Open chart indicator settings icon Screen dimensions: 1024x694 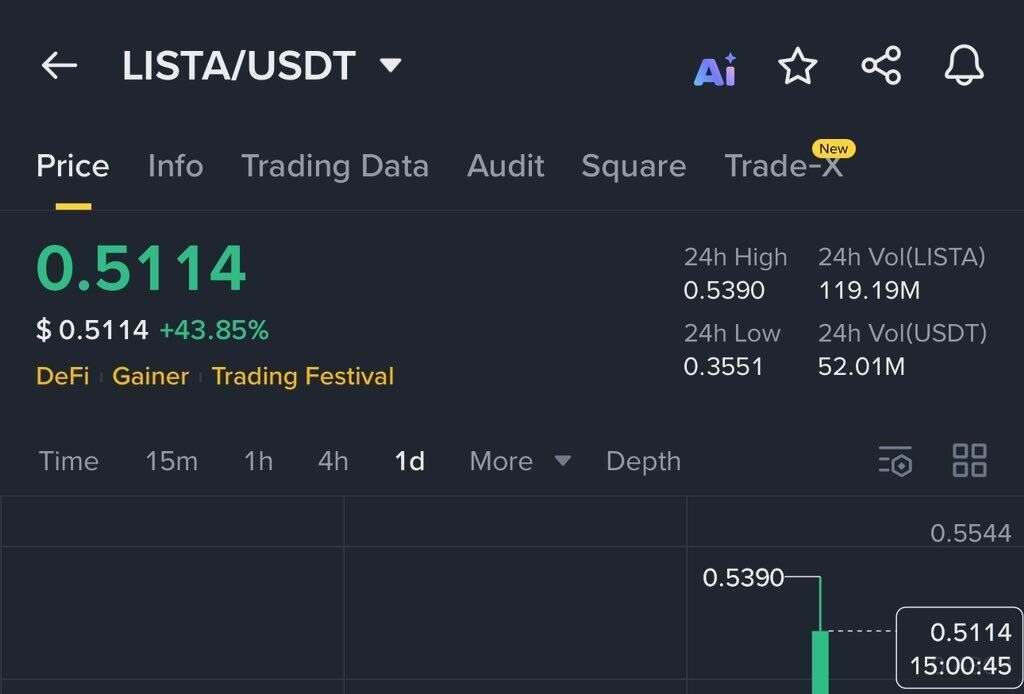pyautogui.click(x=895, y=461)
